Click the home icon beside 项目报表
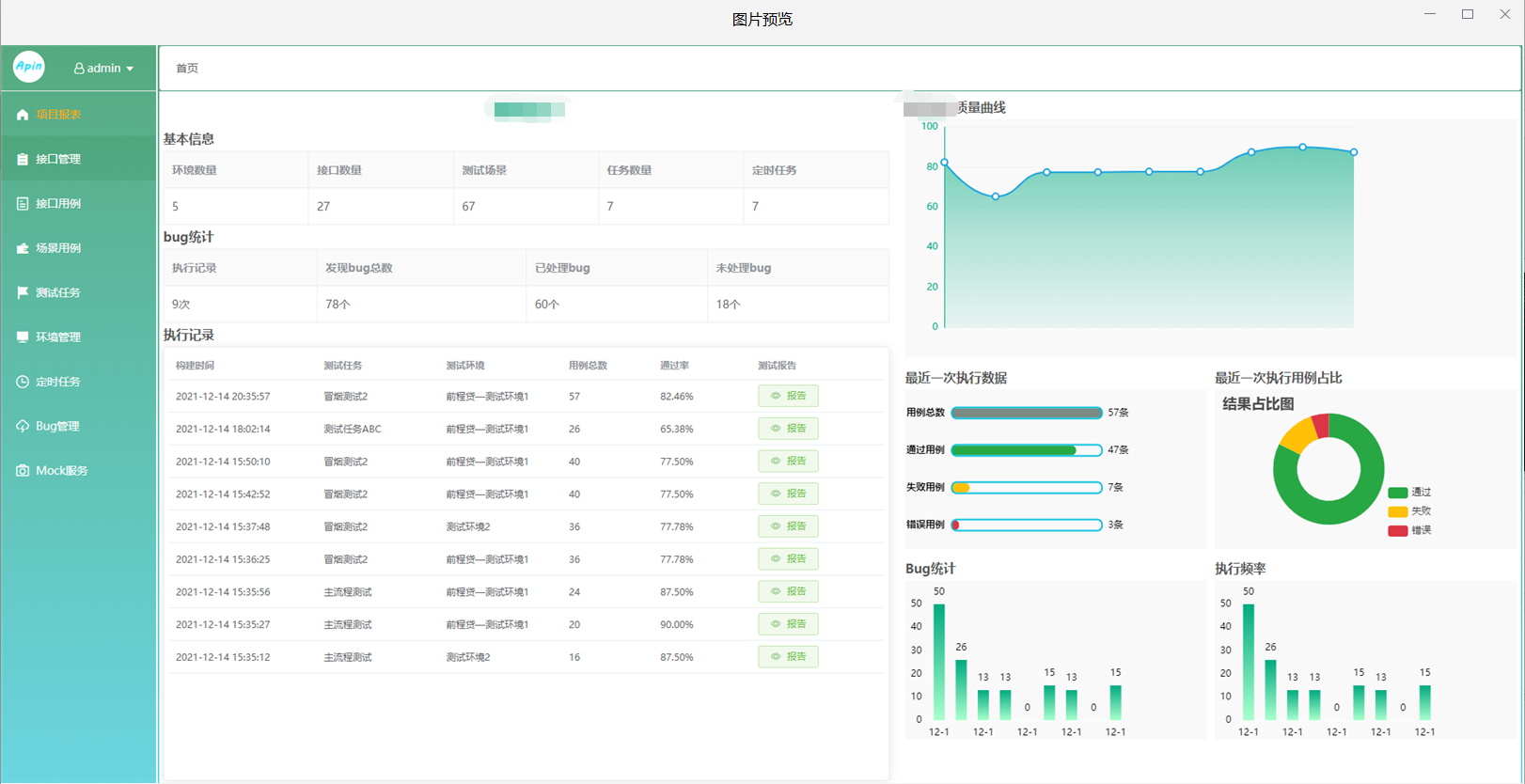Screen dimensions: 1525x784 tap(23, 115)
